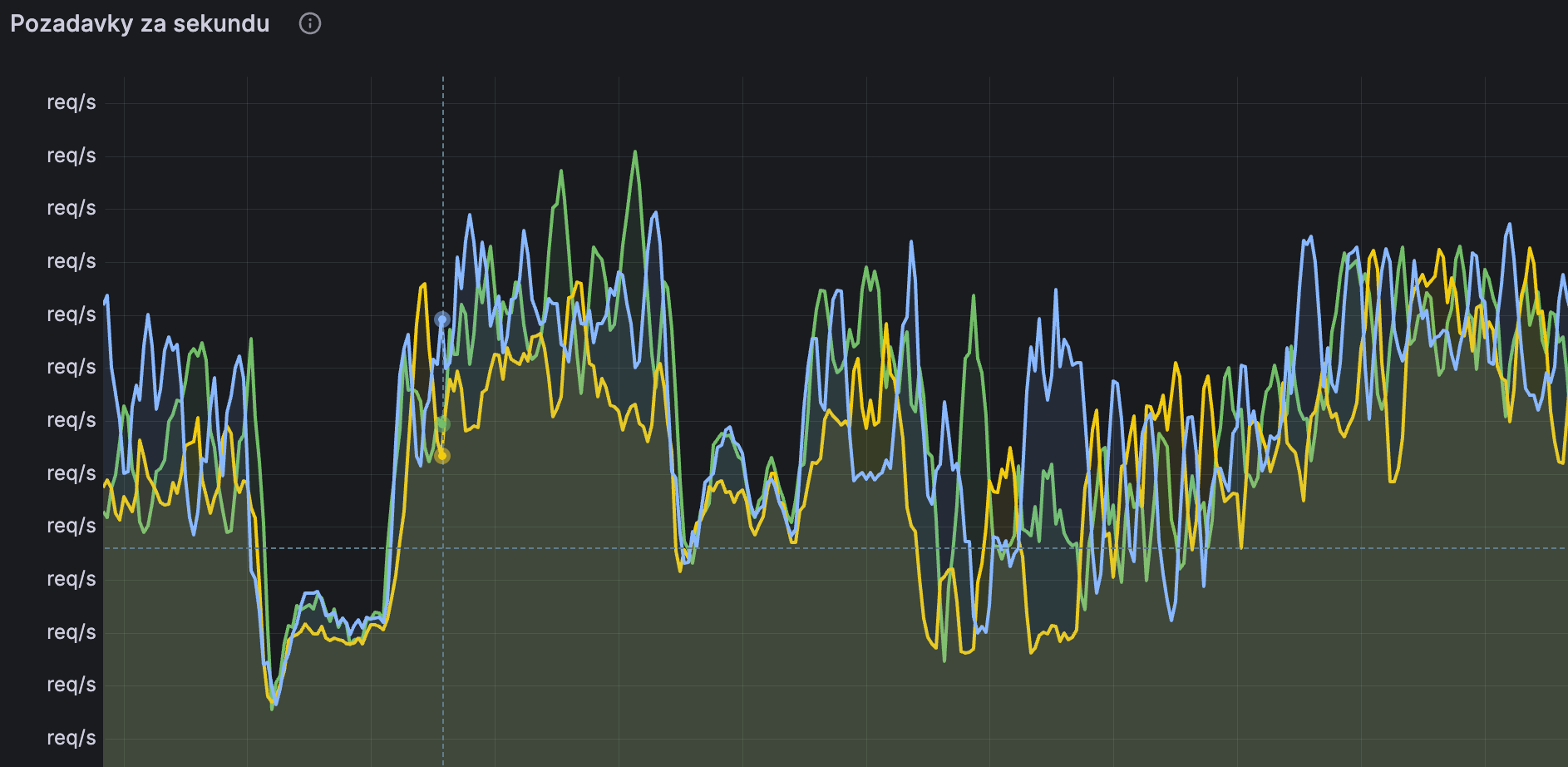Click the blue line's start at chart's left edge

tap(106, 297)
